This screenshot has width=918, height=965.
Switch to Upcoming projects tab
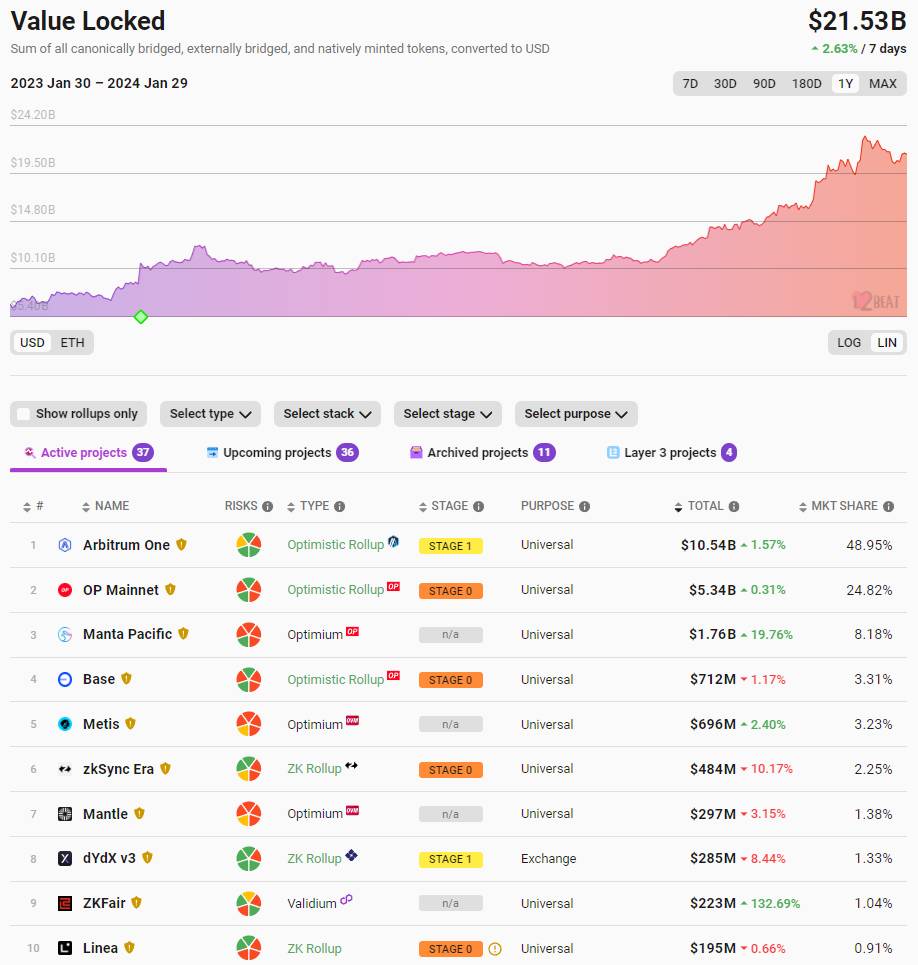(x=282, y=453)
